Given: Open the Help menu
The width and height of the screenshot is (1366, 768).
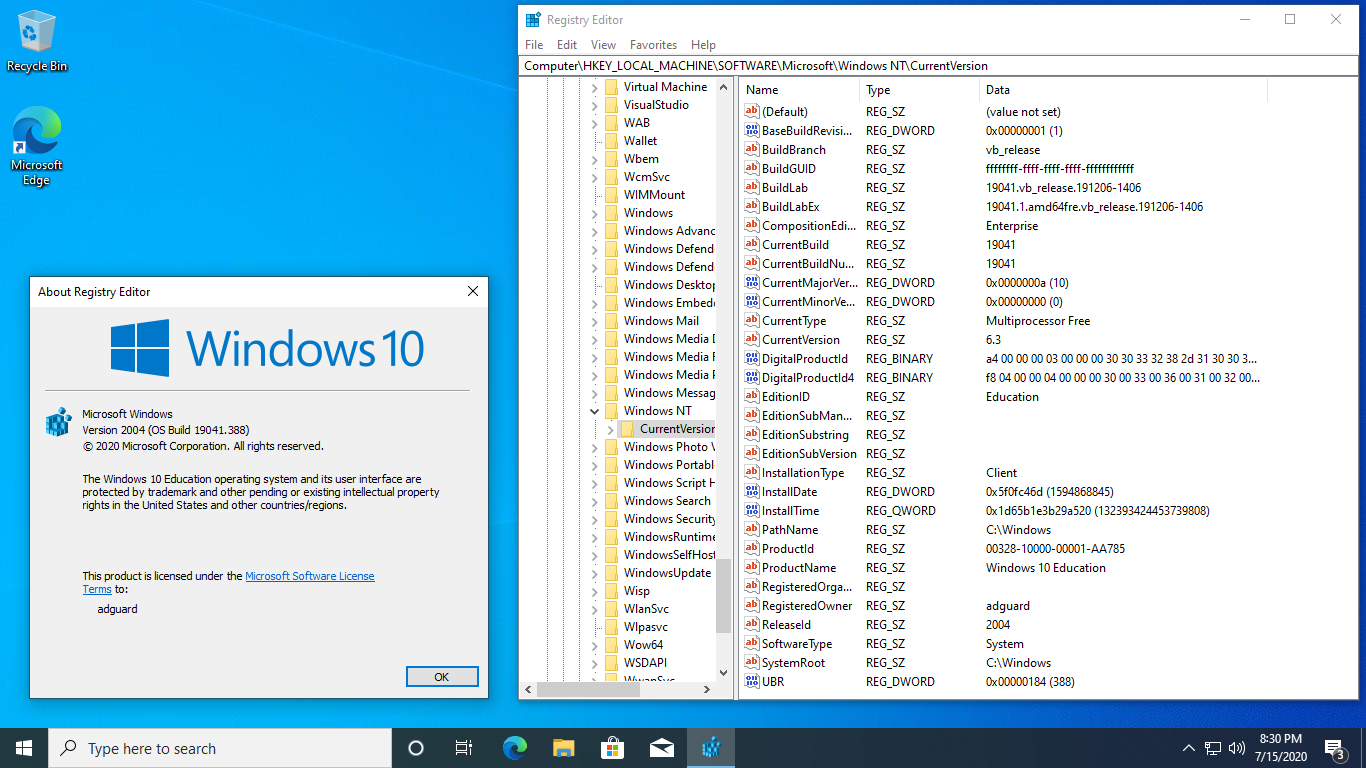Looking at the screenshot, I should point(703,45).
